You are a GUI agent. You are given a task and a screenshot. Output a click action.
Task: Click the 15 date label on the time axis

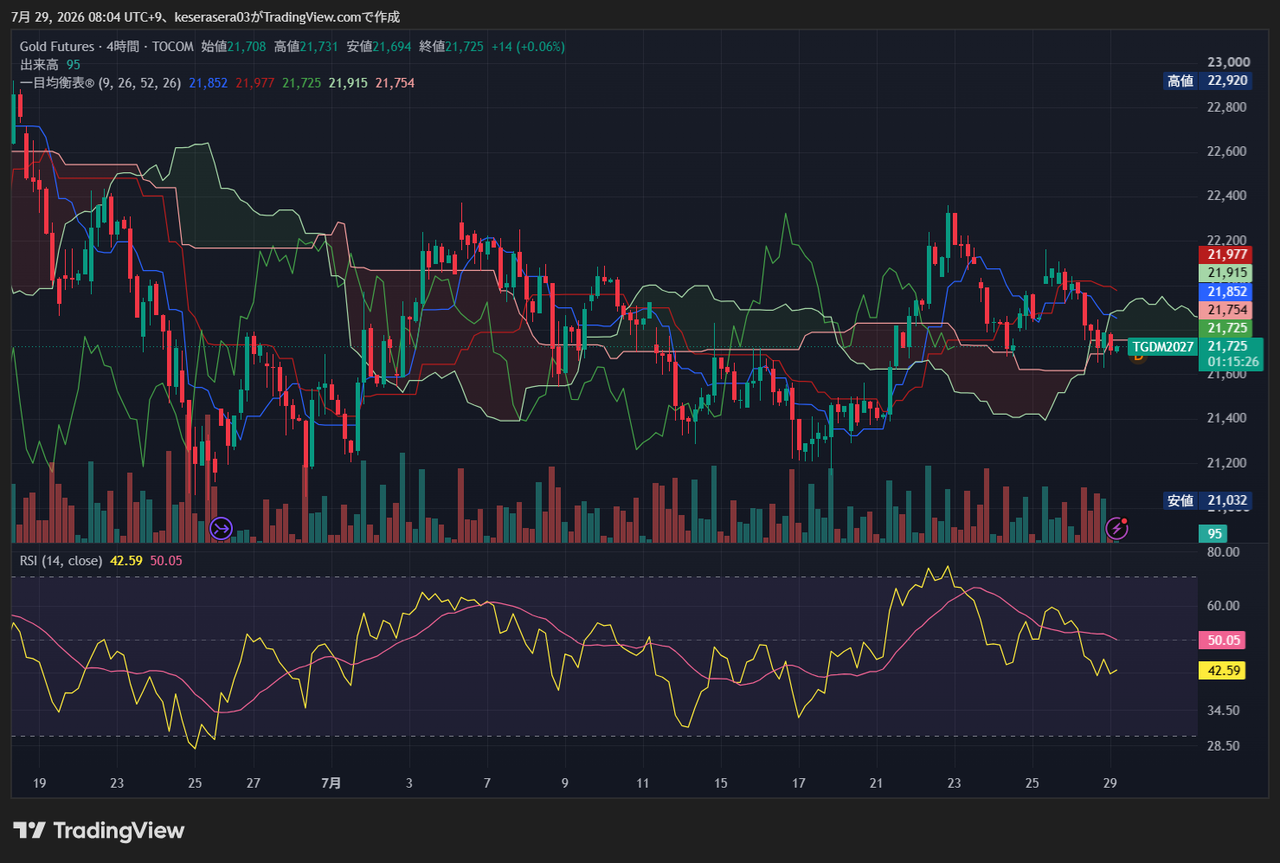(x=720, y=783)
